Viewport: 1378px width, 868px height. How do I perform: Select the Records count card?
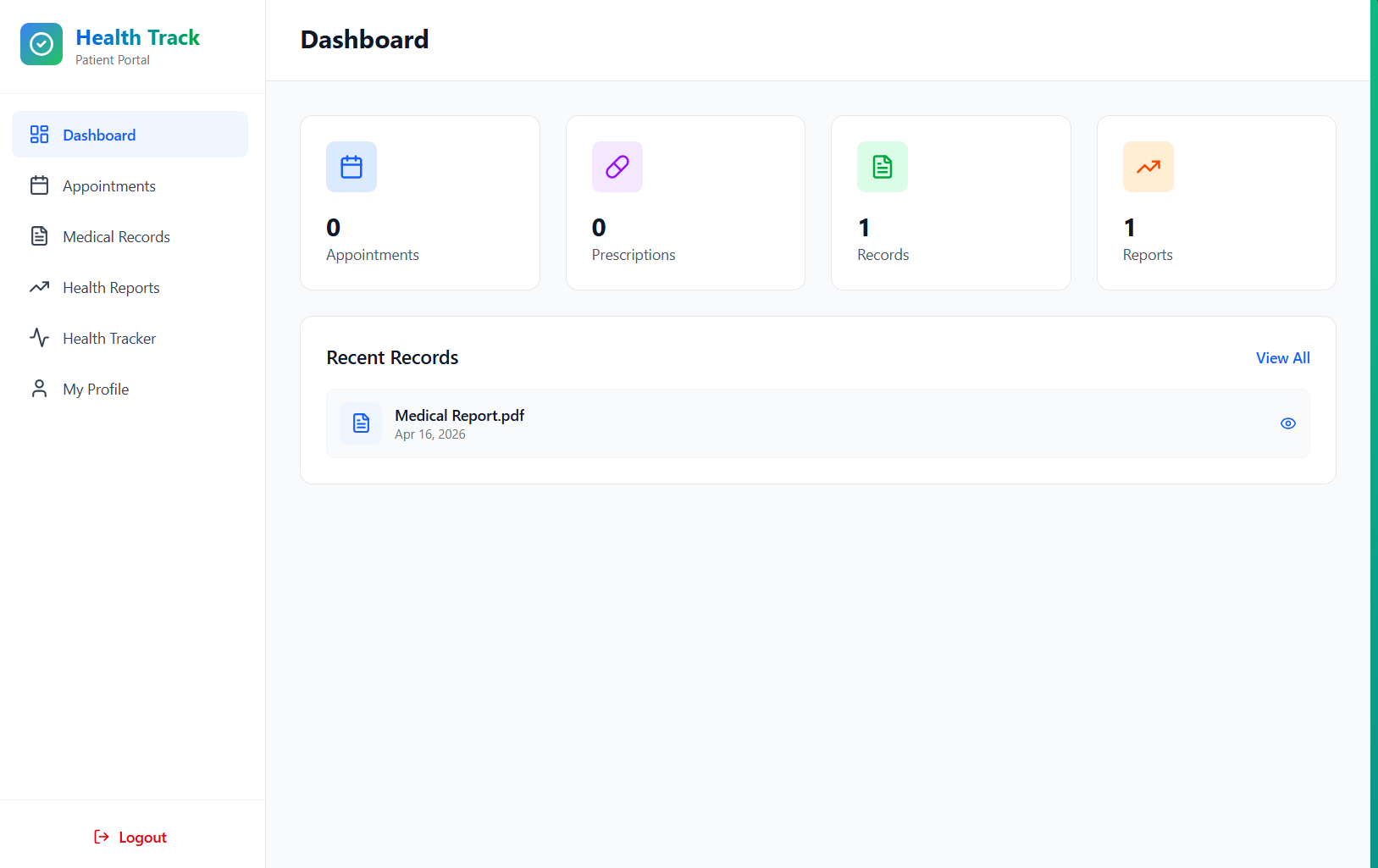[950, 202]
